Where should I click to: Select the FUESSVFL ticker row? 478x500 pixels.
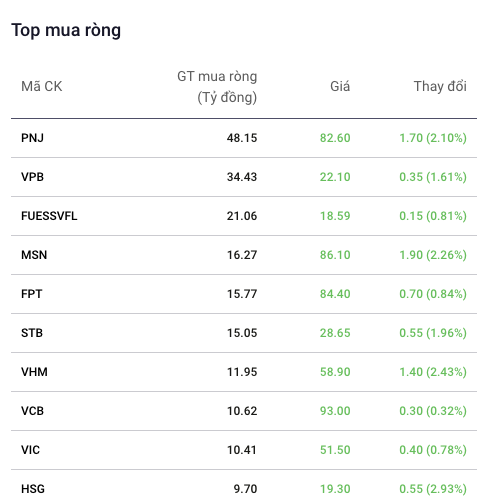244,216
